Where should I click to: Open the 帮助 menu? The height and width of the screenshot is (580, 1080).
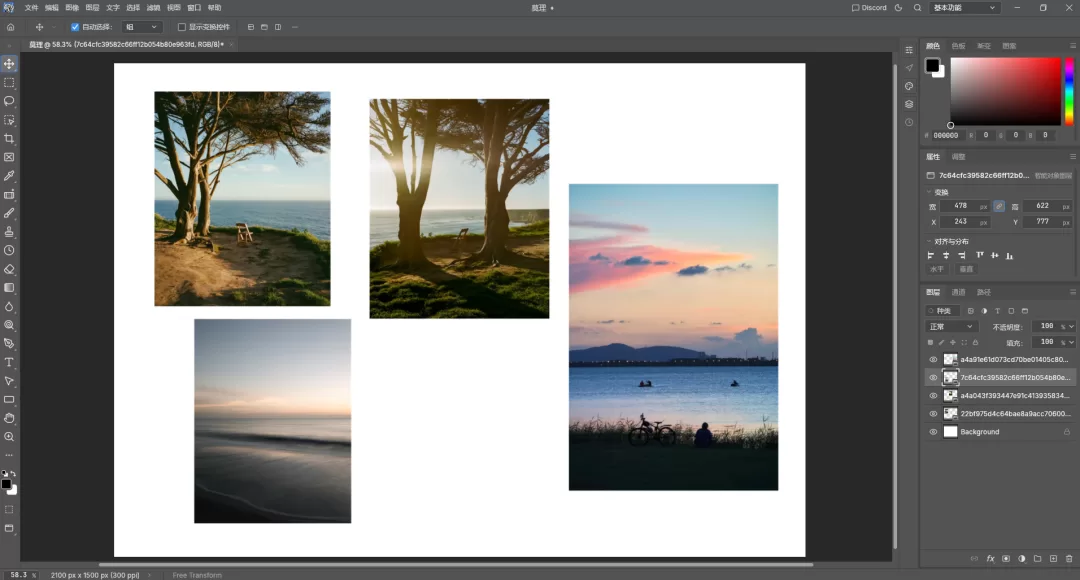214,8
